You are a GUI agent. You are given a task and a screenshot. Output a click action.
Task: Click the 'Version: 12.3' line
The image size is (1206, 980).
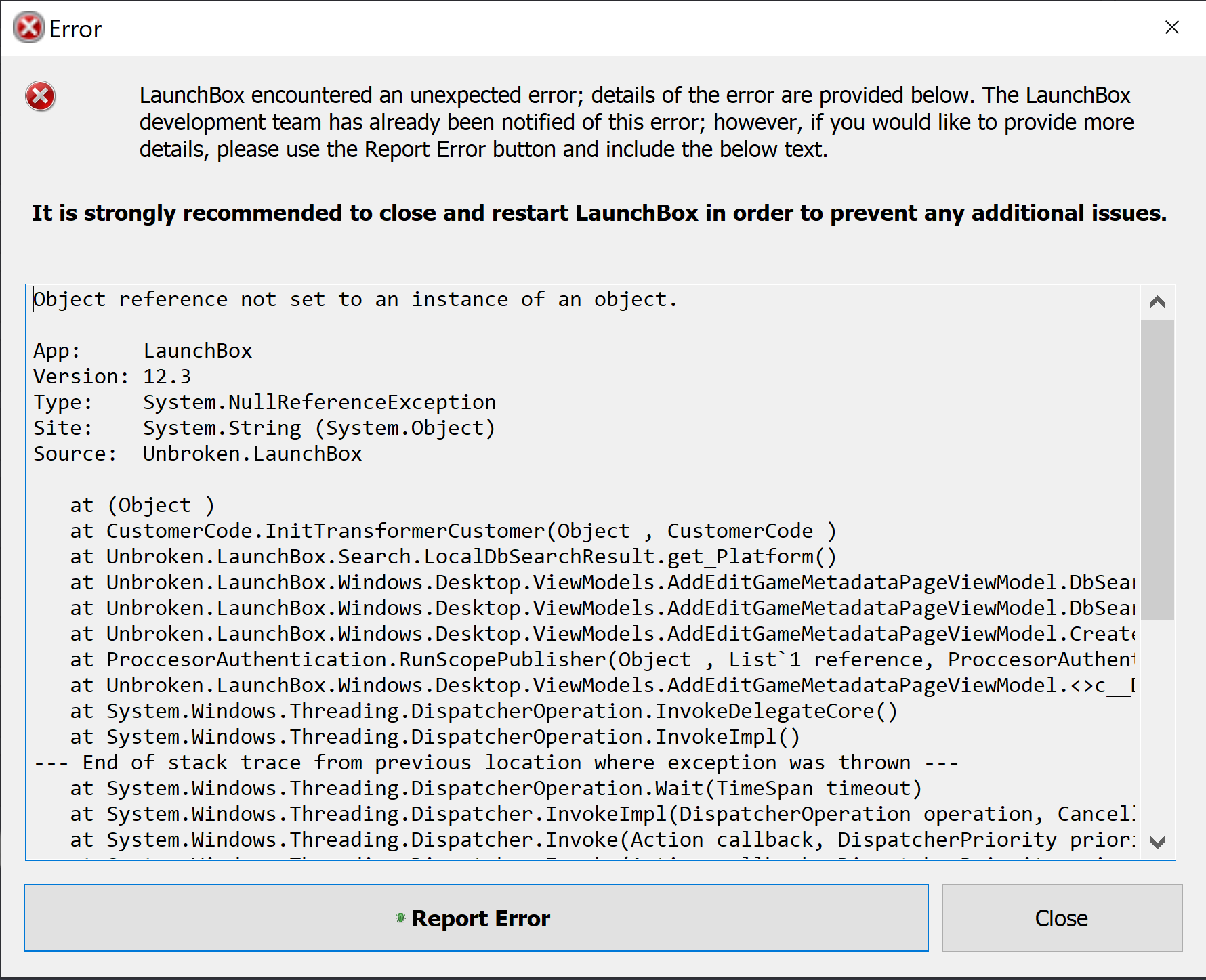pos(112,377)
